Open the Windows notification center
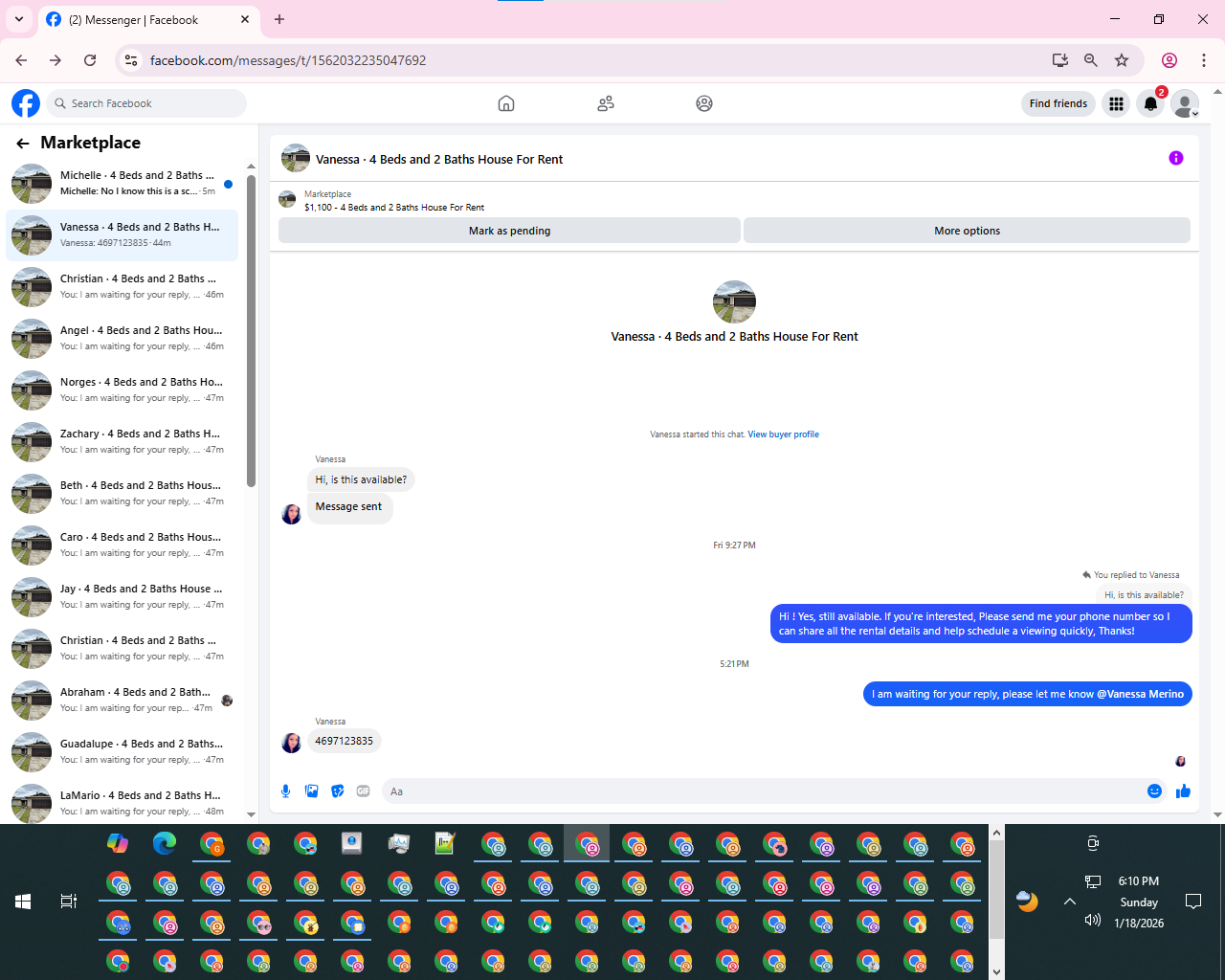 click(x=1193, y=902)
